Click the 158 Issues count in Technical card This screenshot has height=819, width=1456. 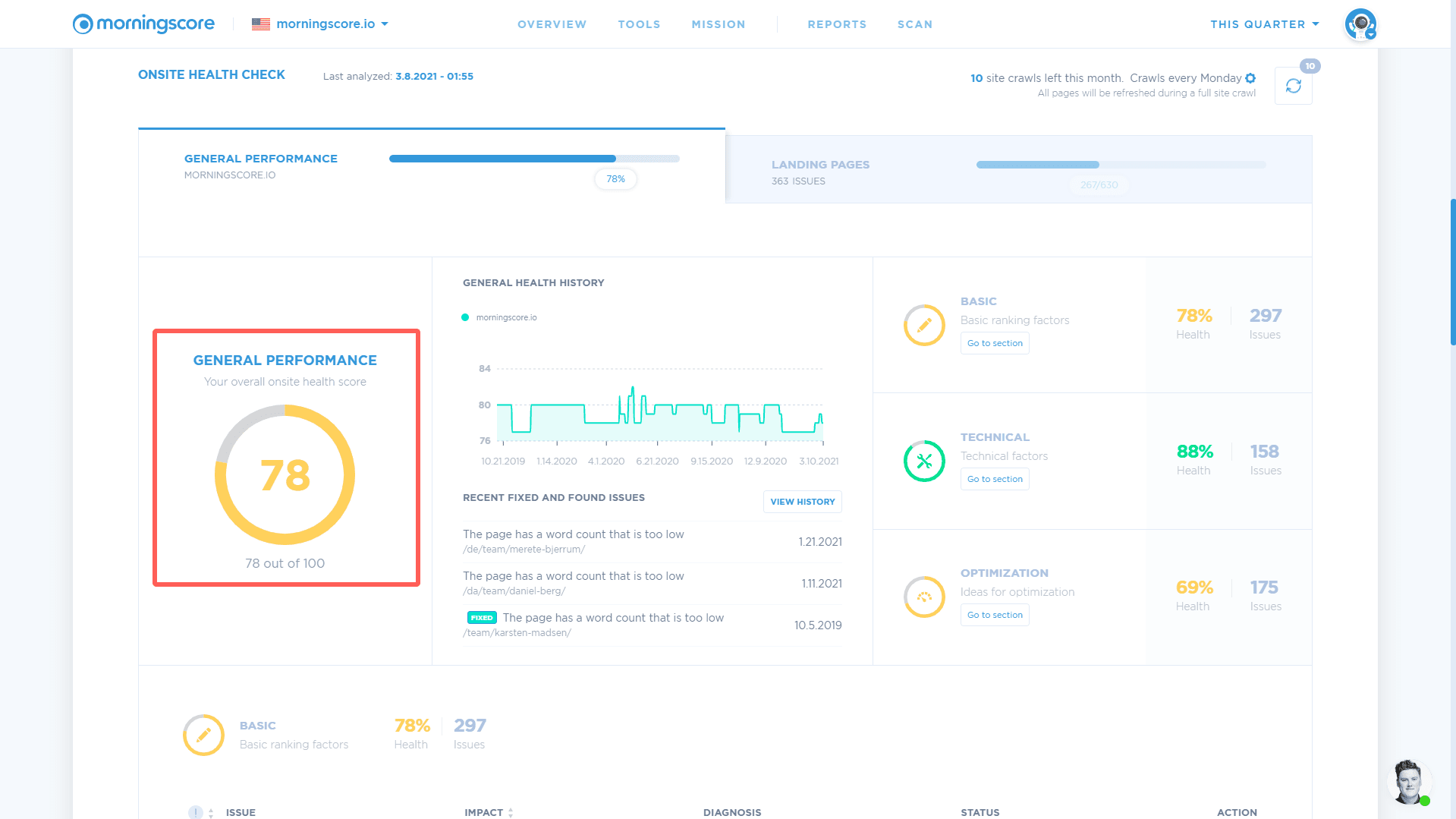[x=1265, y=452]
